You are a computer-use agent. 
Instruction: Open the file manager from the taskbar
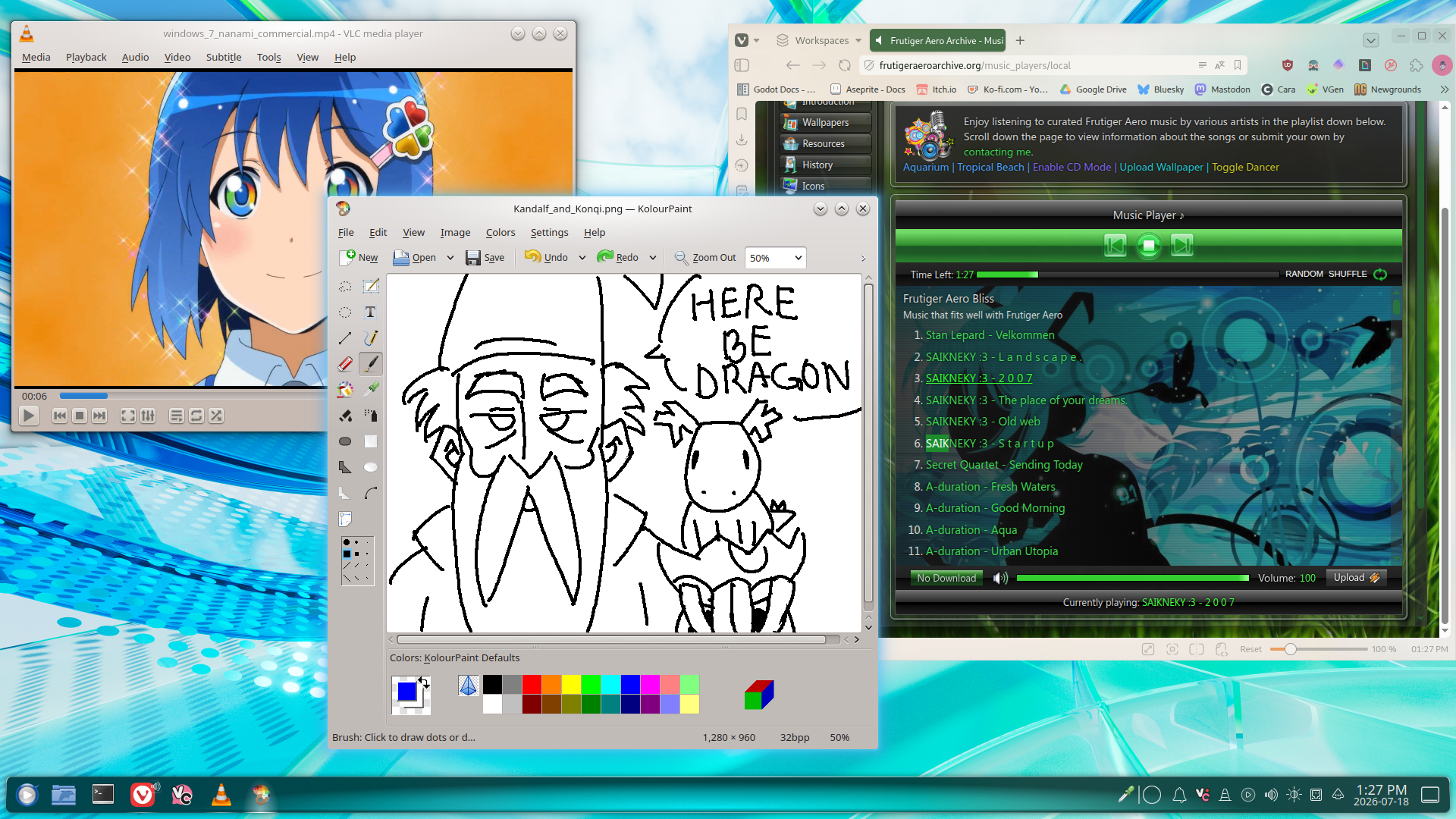tap(64, 795)
